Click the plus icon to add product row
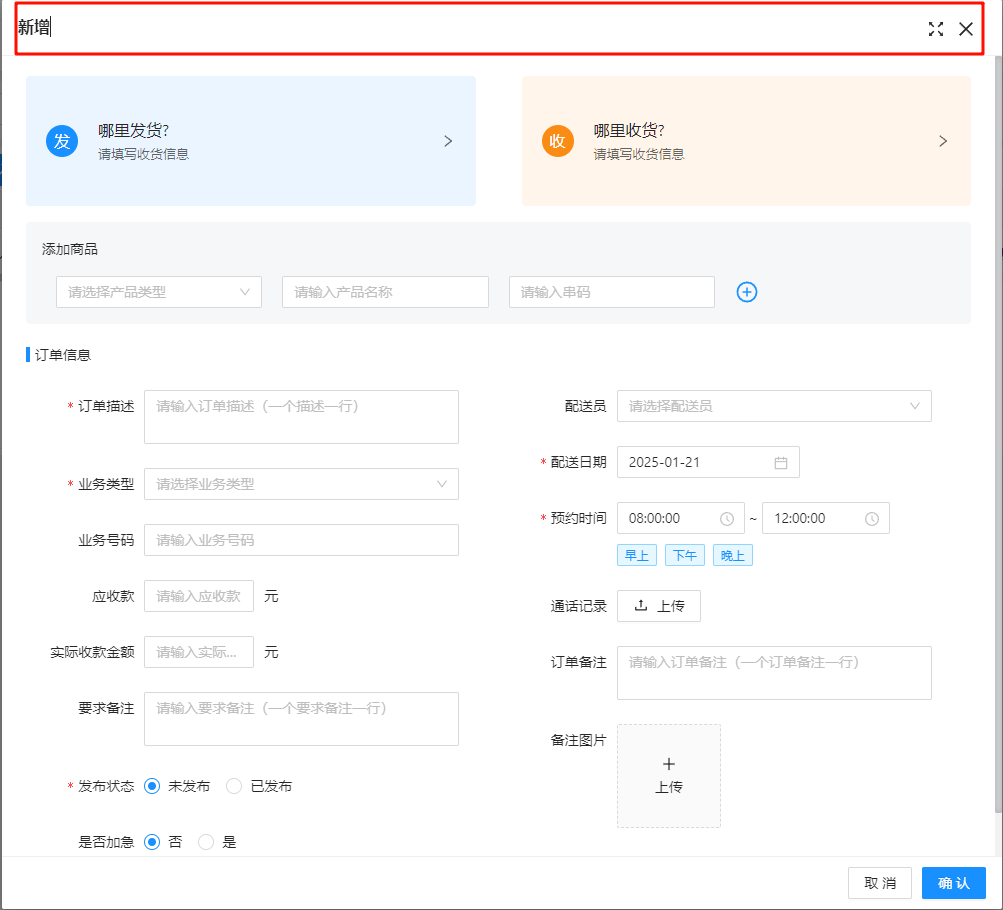This screenshot has height=910, width=1003. click(x=746, y=292)
